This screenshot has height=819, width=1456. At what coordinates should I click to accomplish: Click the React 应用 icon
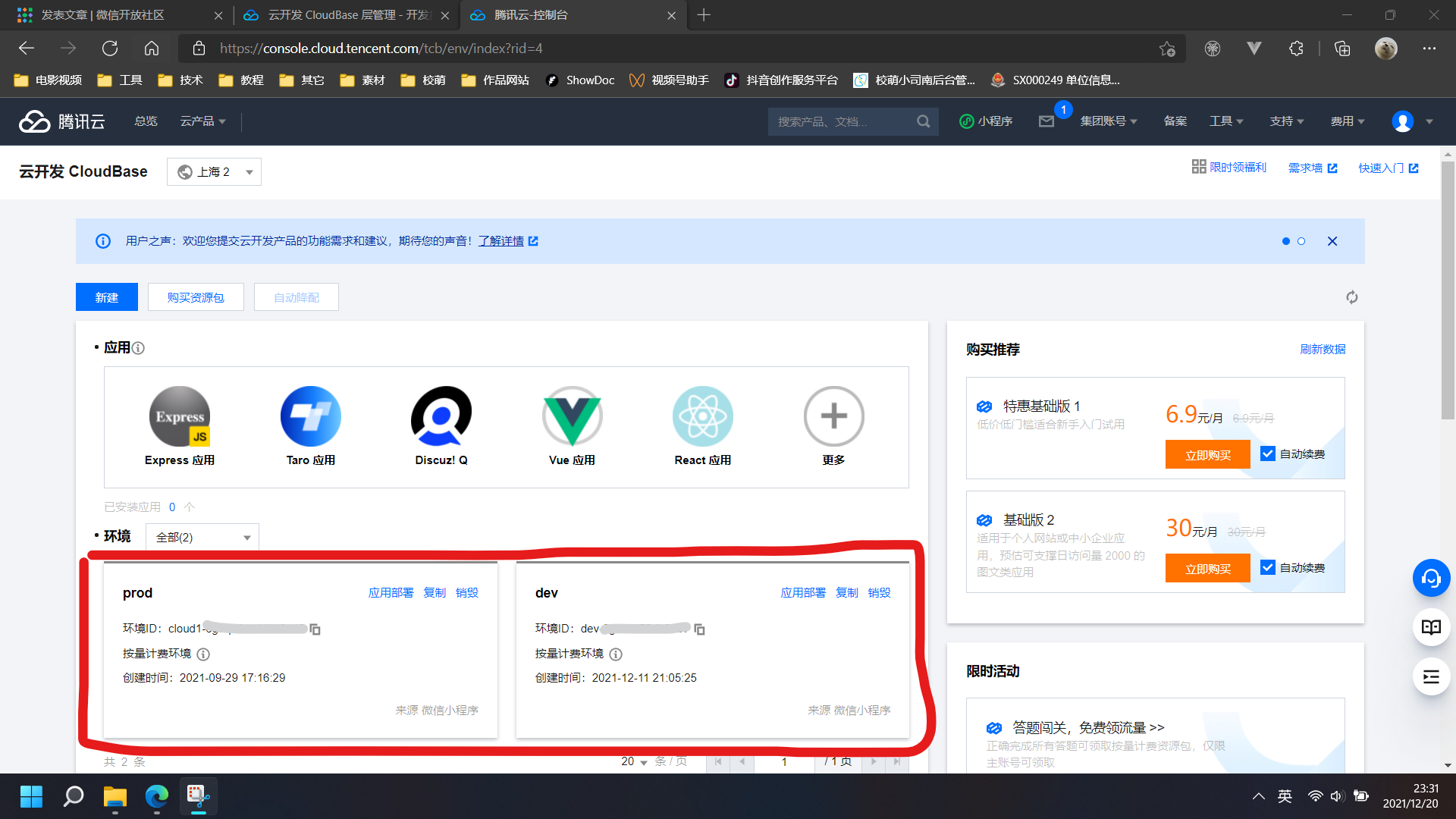click(x=702, y=416)
